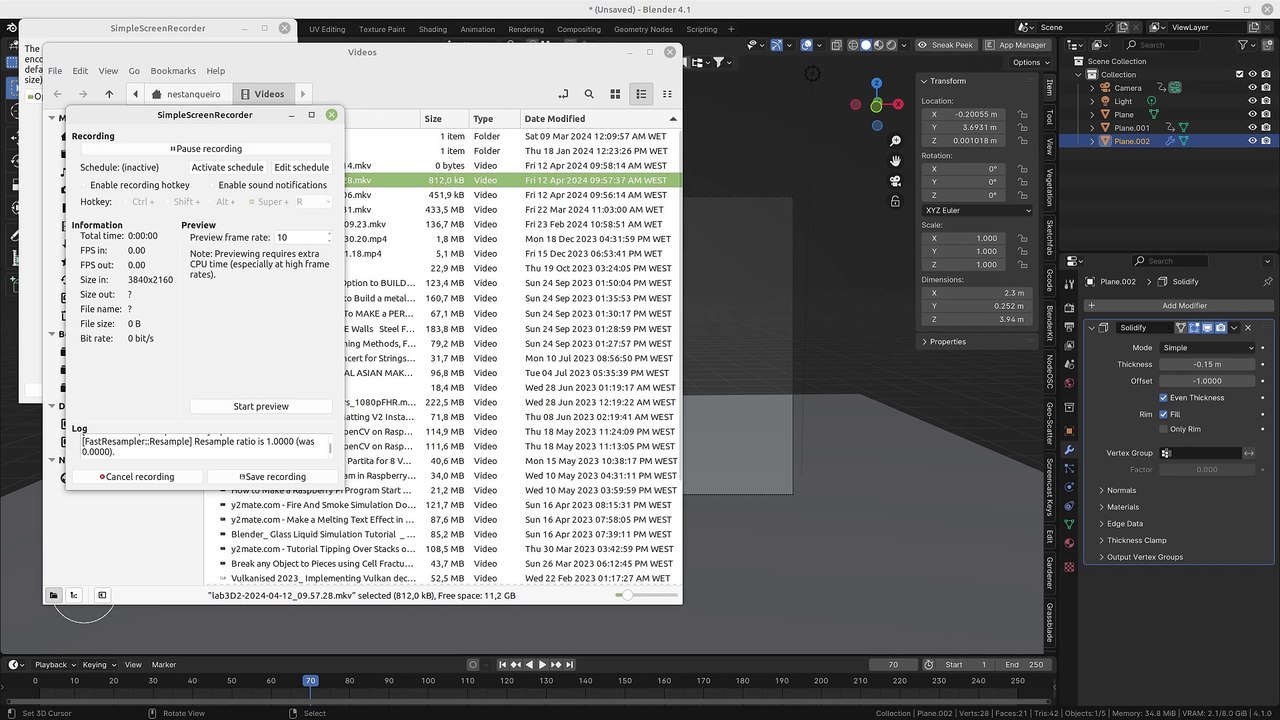Enable recording hotkey checkbox in SimpleScreenRecorder

(84, 185)
